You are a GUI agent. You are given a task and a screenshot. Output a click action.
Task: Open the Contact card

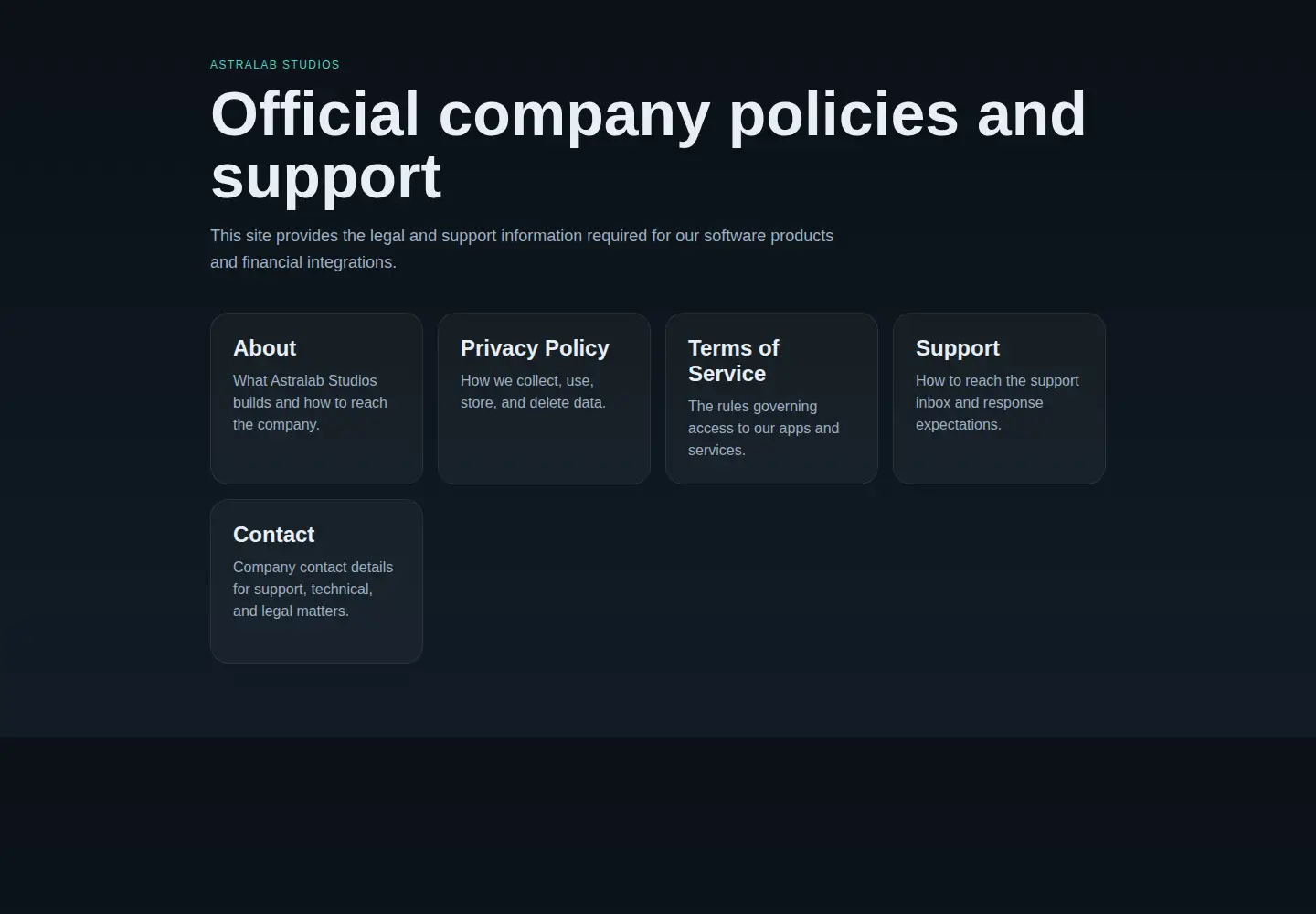click(x=316, y=581)
